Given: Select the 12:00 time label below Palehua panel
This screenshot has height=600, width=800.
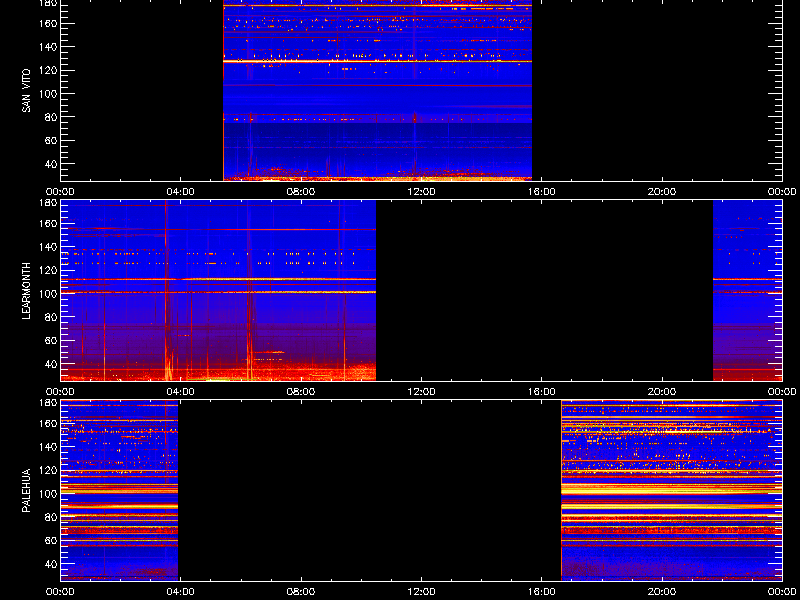Looking at the screenshot, I should click(421, 592).
